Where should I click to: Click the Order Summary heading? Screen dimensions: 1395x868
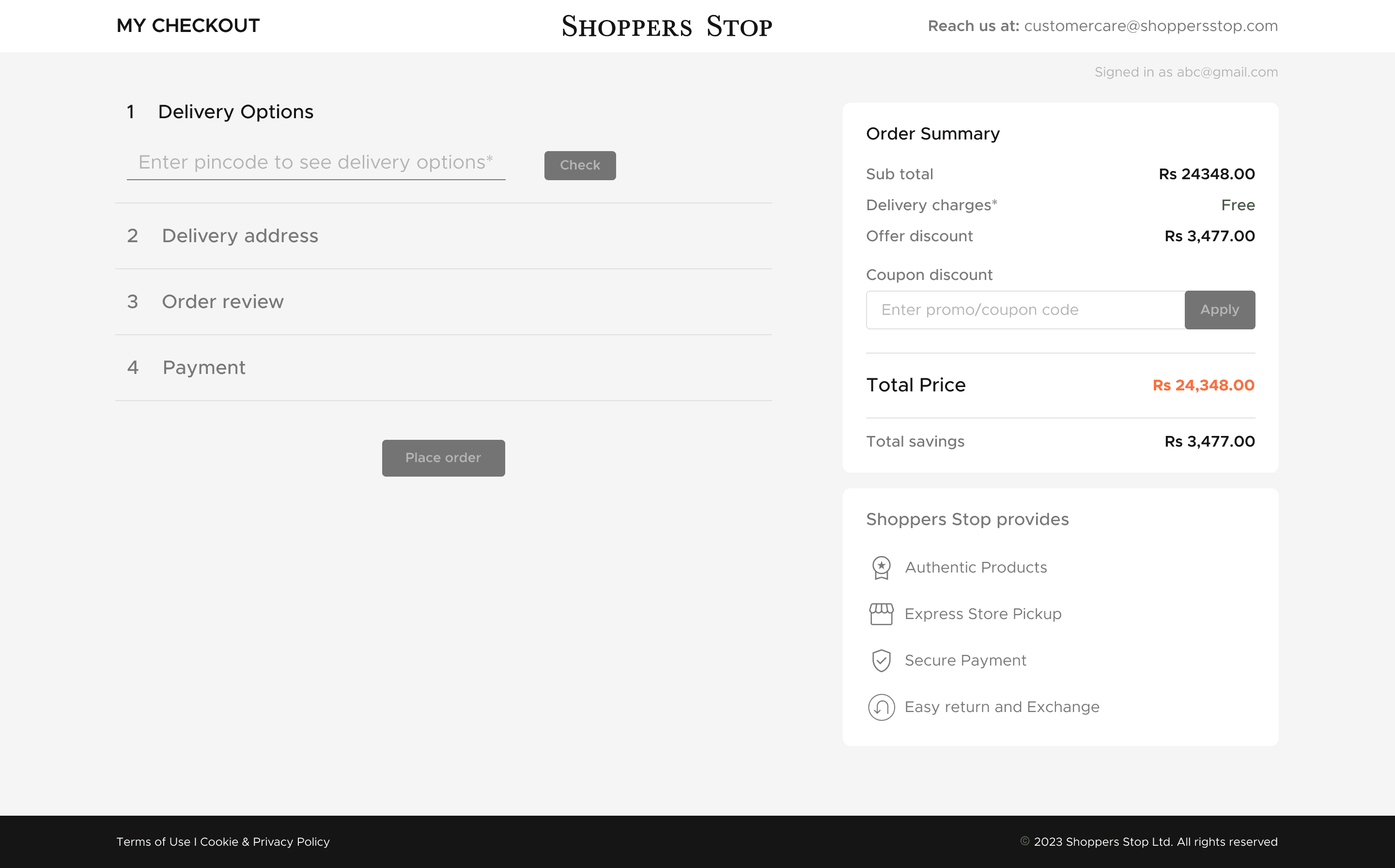point(933,134)
